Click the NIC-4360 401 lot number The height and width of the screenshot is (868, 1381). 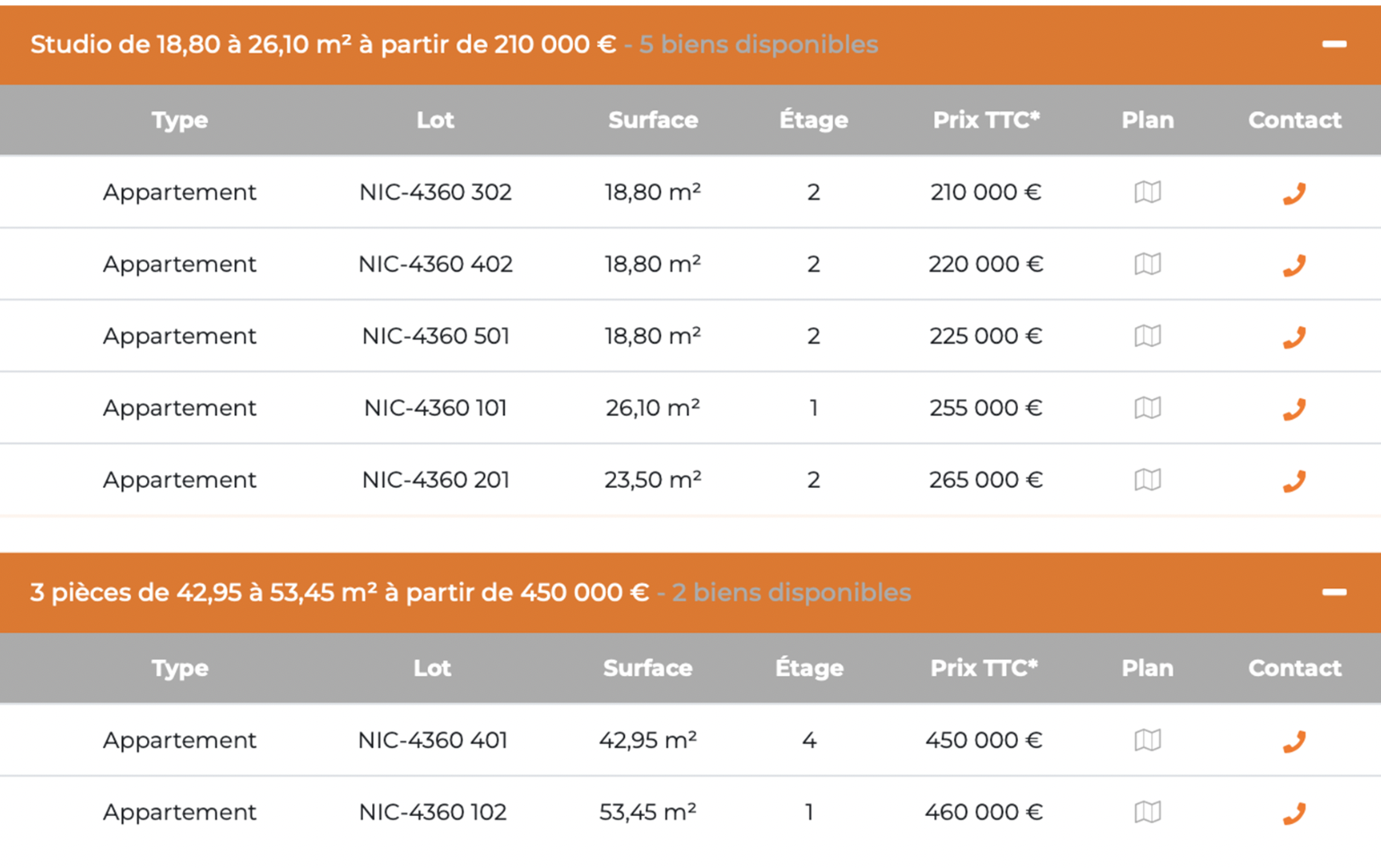pyautogui.click(x=432, y=740)
